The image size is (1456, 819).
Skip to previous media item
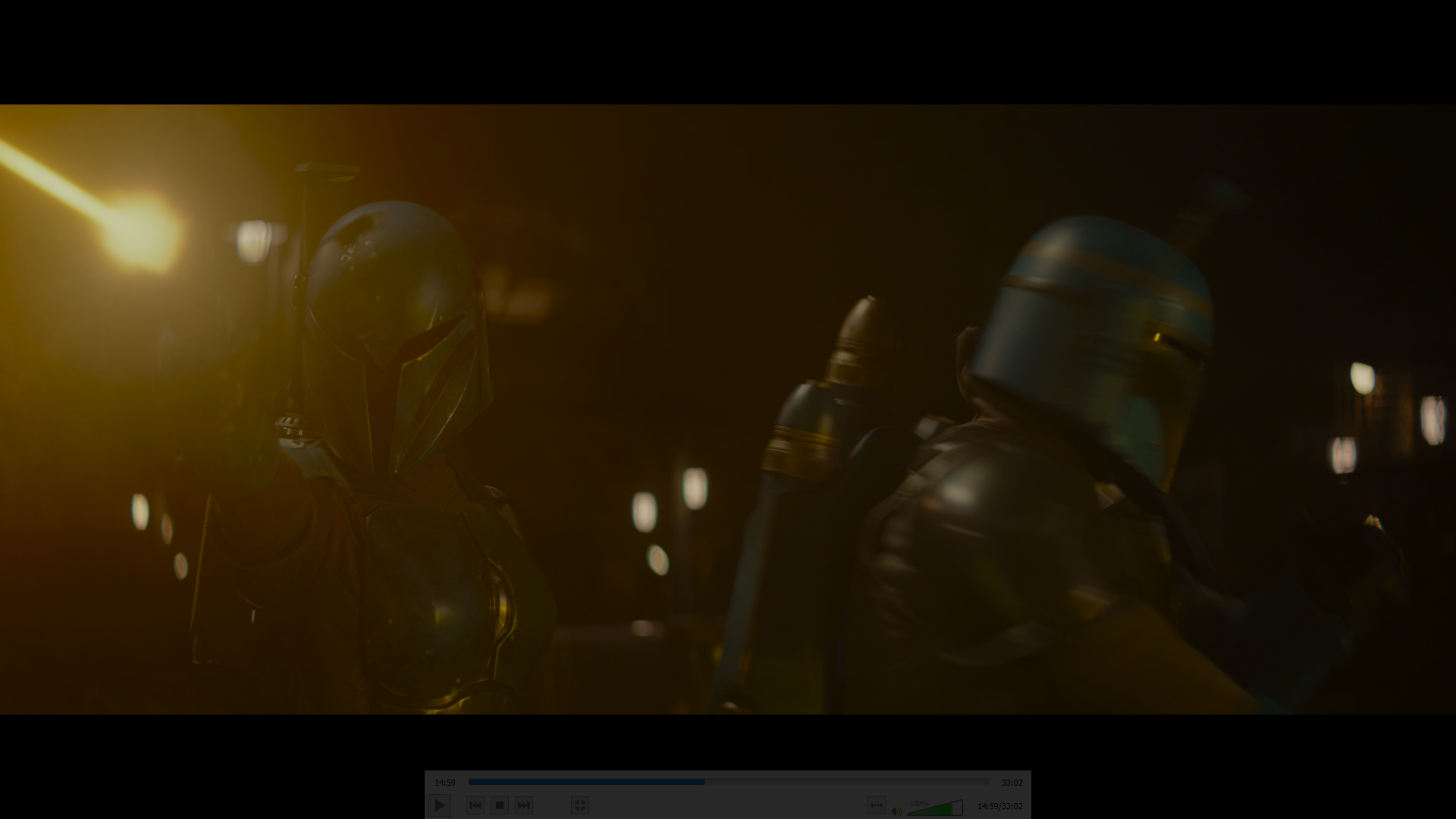click(x=475, y=805)
